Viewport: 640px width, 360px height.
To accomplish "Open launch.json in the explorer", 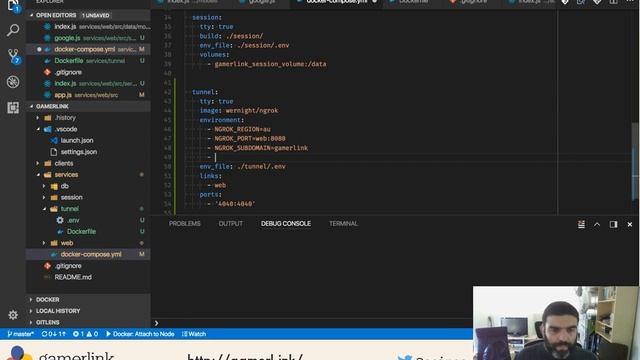I will [77, 140].
